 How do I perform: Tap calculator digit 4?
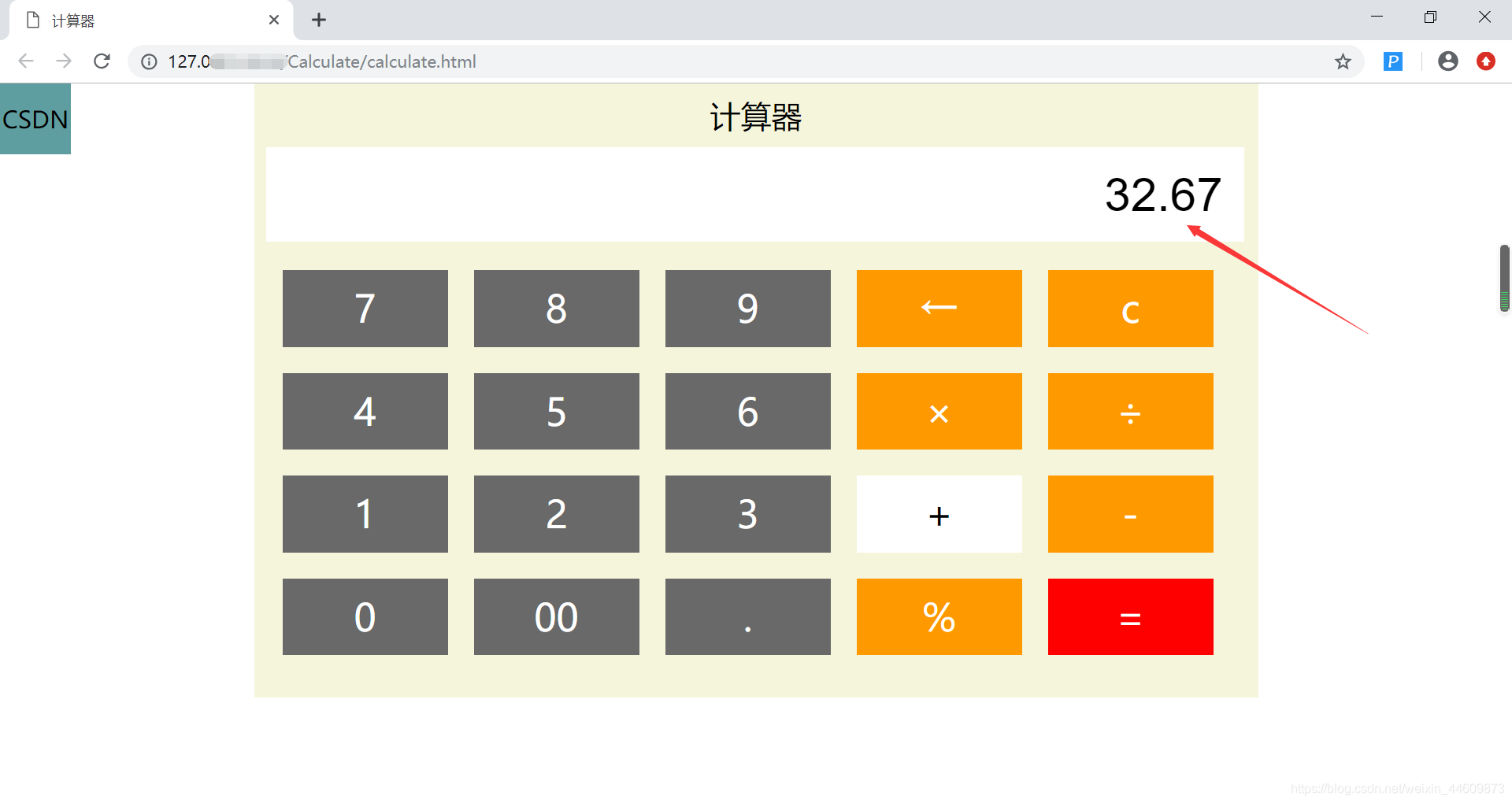coord(365,412)
